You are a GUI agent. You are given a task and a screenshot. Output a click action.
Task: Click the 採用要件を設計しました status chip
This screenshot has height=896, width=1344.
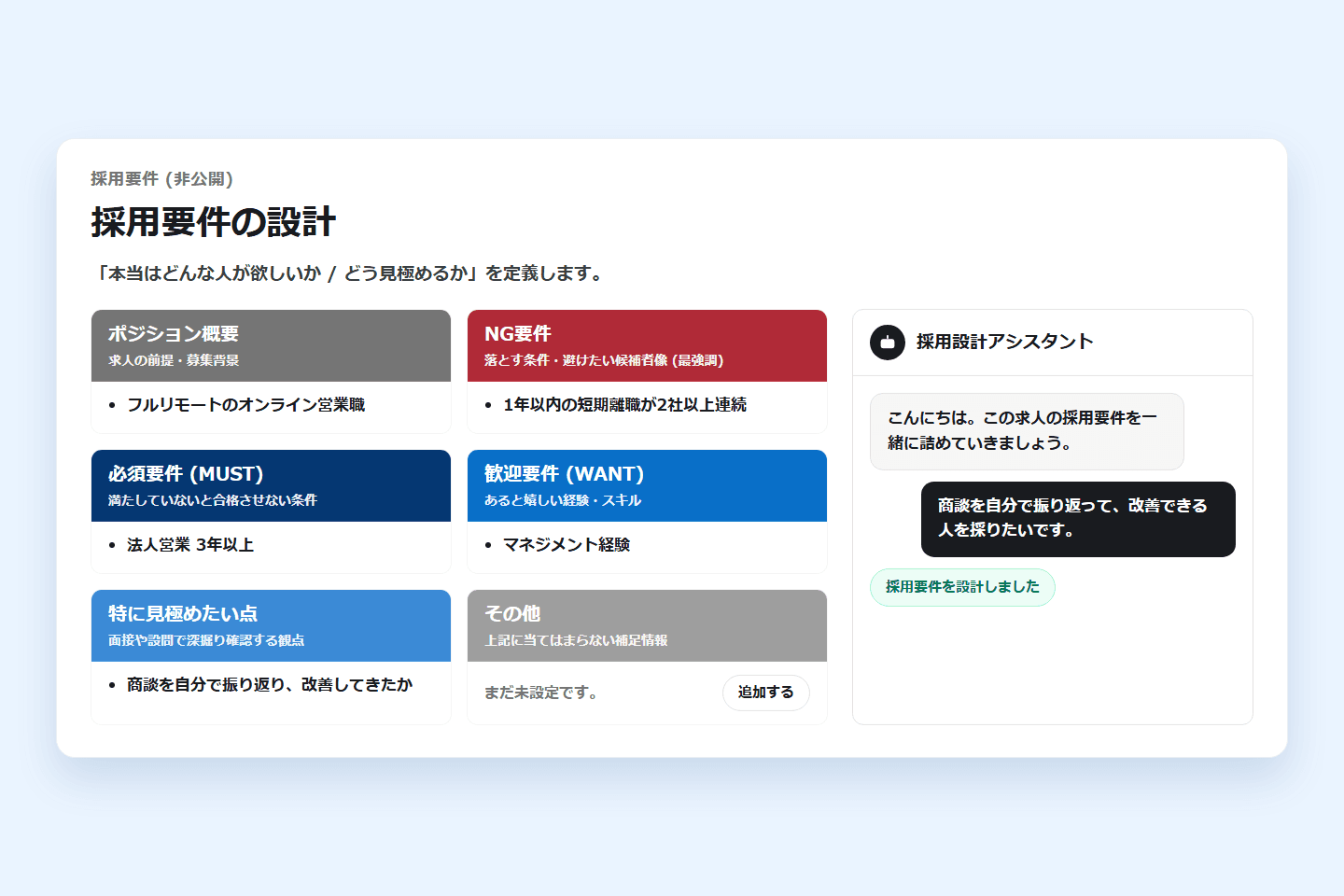click(962, 587)
